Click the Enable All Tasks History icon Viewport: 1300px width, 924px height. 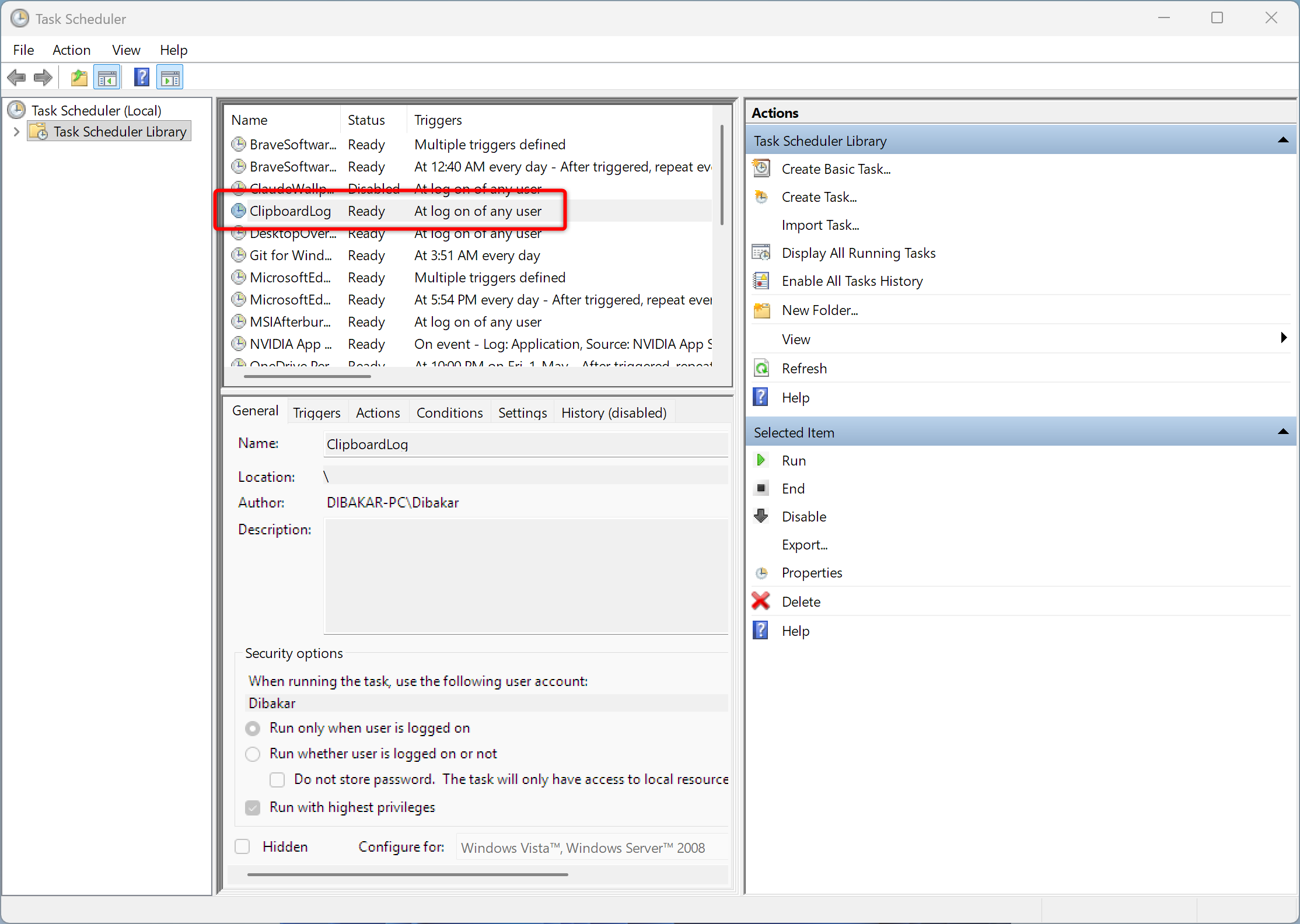coord(761,281)
